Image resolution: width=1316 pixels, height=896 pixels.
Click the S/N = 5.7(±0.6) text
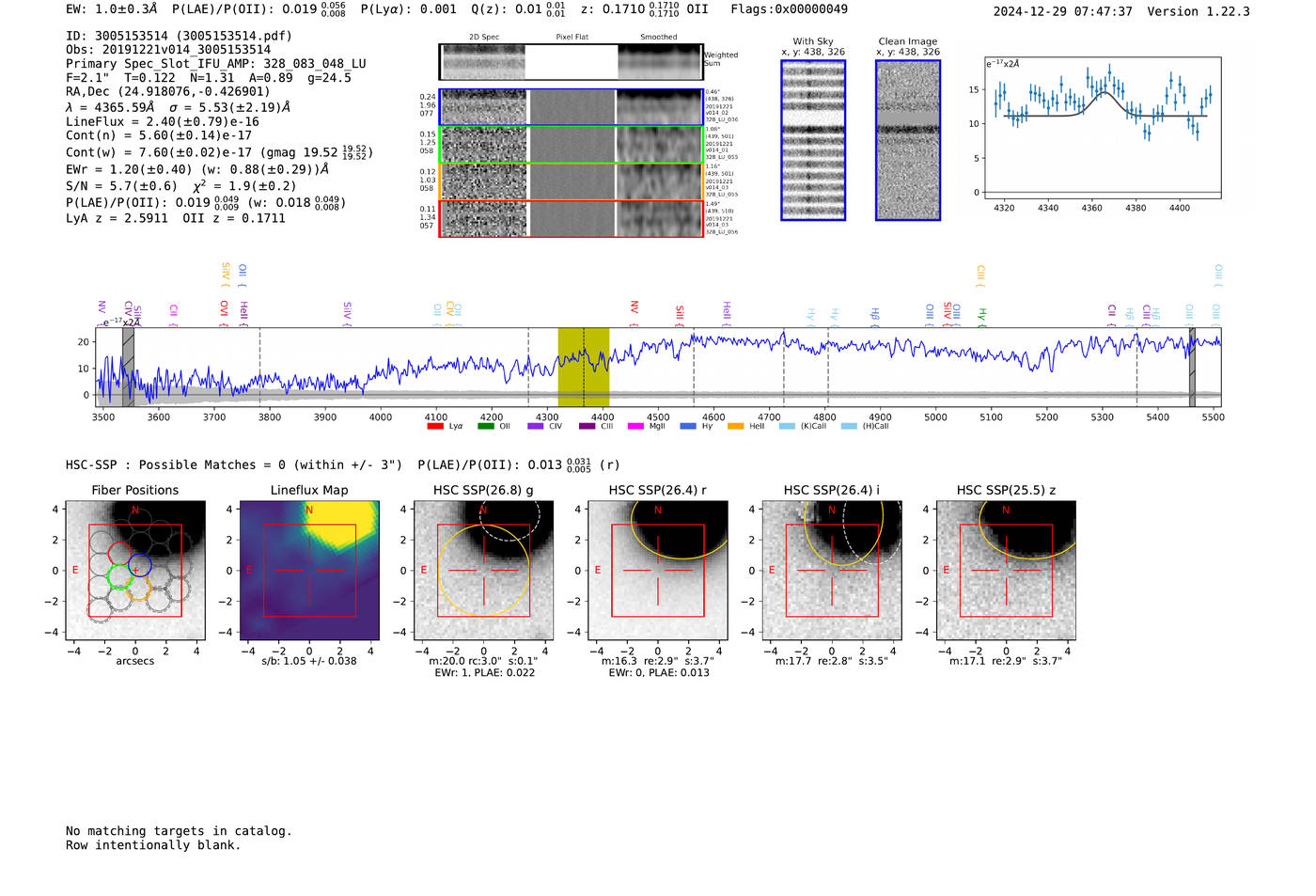click(x=121, y=186)
